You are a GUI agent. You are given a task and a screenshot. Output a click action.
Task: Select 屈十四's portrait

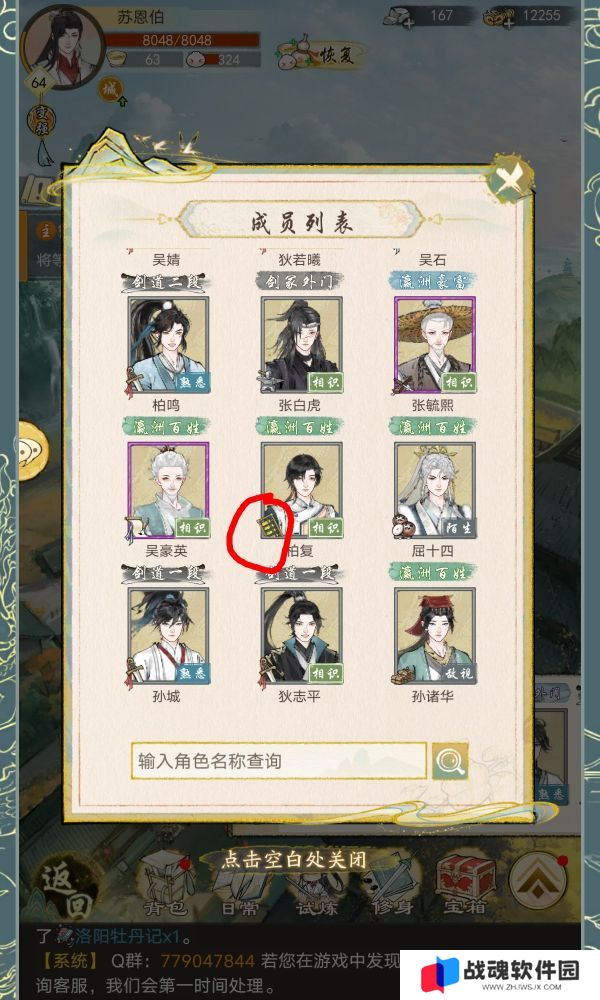tap(435, 490)
